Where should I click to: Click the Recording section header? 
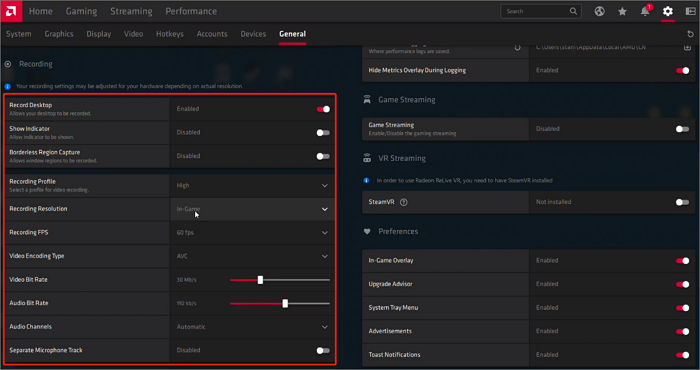36,64
